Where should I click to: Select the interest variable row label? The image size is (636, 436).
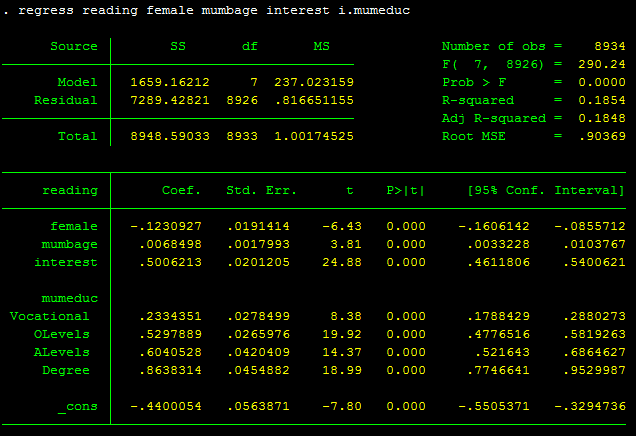pos(66,262)
